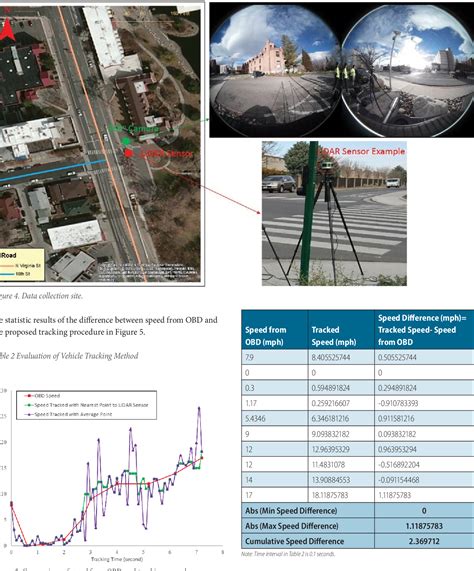Image resolution: width=474 pixels, height=571 pixels.
Task: Click 'Speed Tracked with Nearest Point' legend entry
Action: pos(86,405)
